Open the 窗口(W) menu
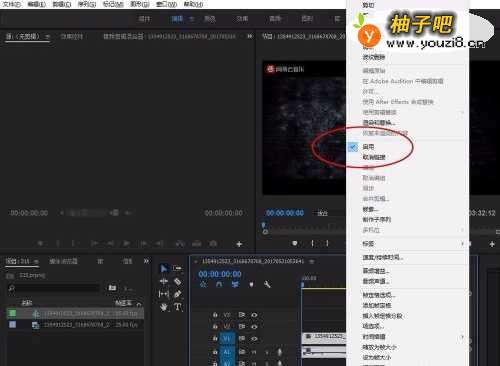Viewport: 500px width, 366px height. pos(166,4)
